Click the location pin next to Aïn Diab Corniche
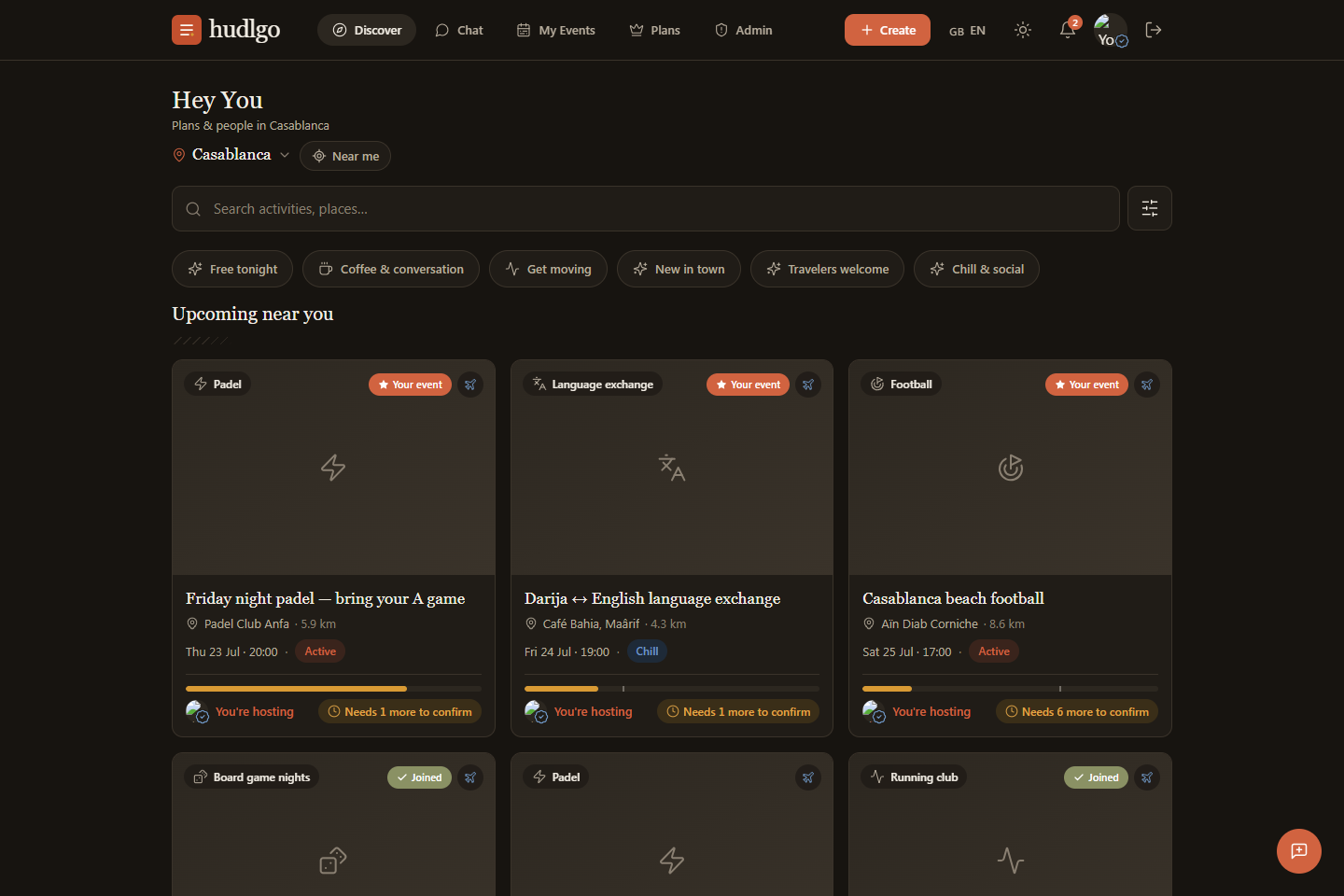 click(x=869, y=623)
